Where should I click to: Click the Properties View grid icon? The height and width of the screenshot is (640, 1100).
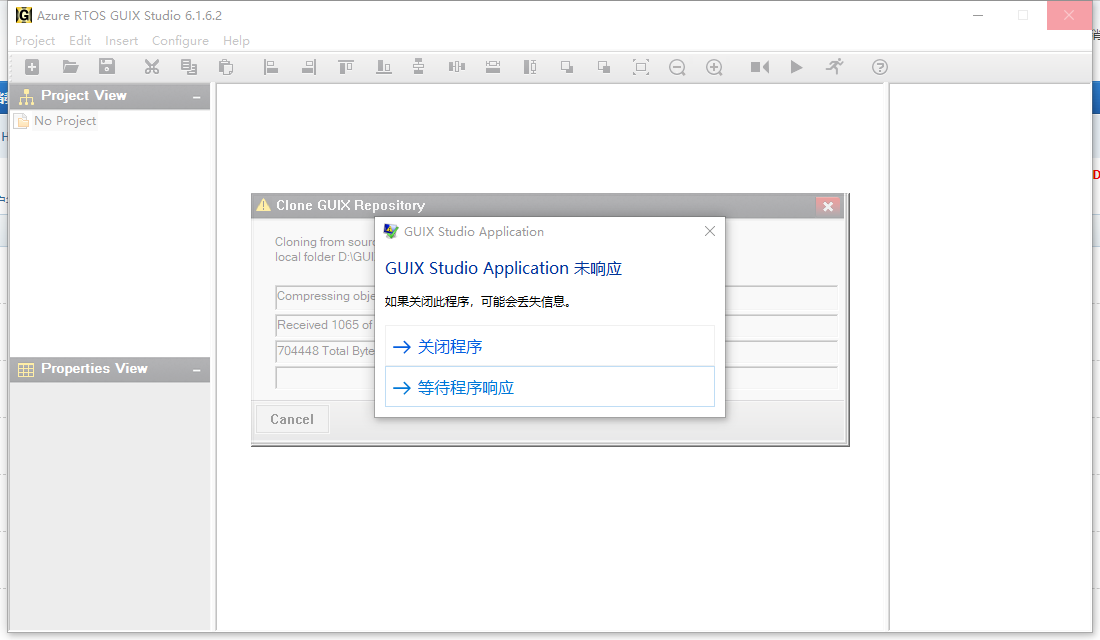coord(26,370)
